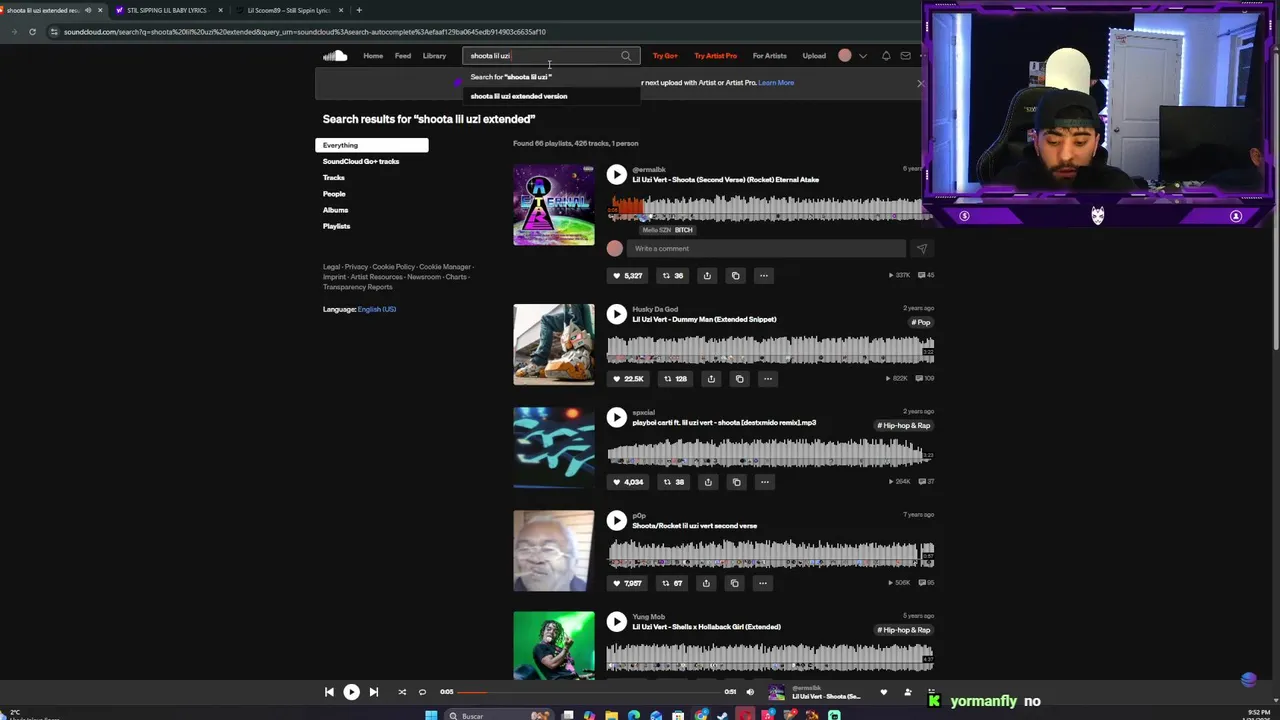Viewport: 1280px width, 720px height.
Task: Open Library in SoundCloud nav
Action: point(434,56)
